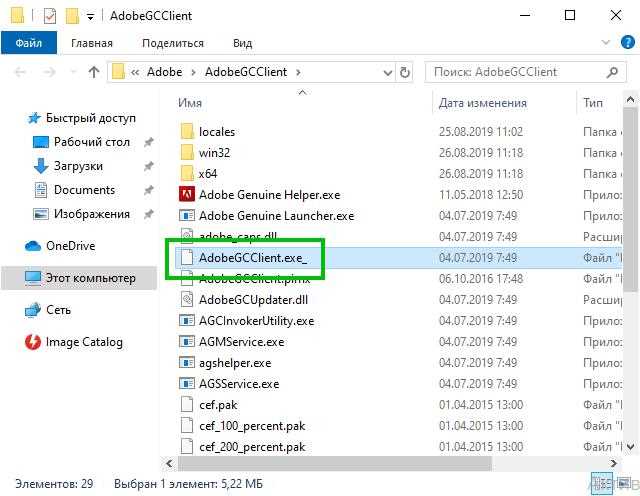Click the horizontal scrollbar thumb
The image size is (640, 496).
tap(335, 463)
